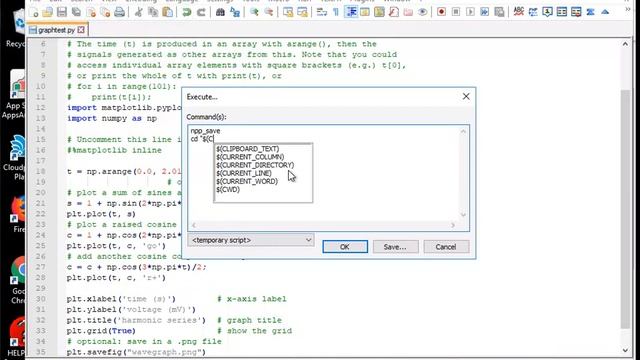Click the macro playback icon

pyautogui.click(x=470, y=12)
